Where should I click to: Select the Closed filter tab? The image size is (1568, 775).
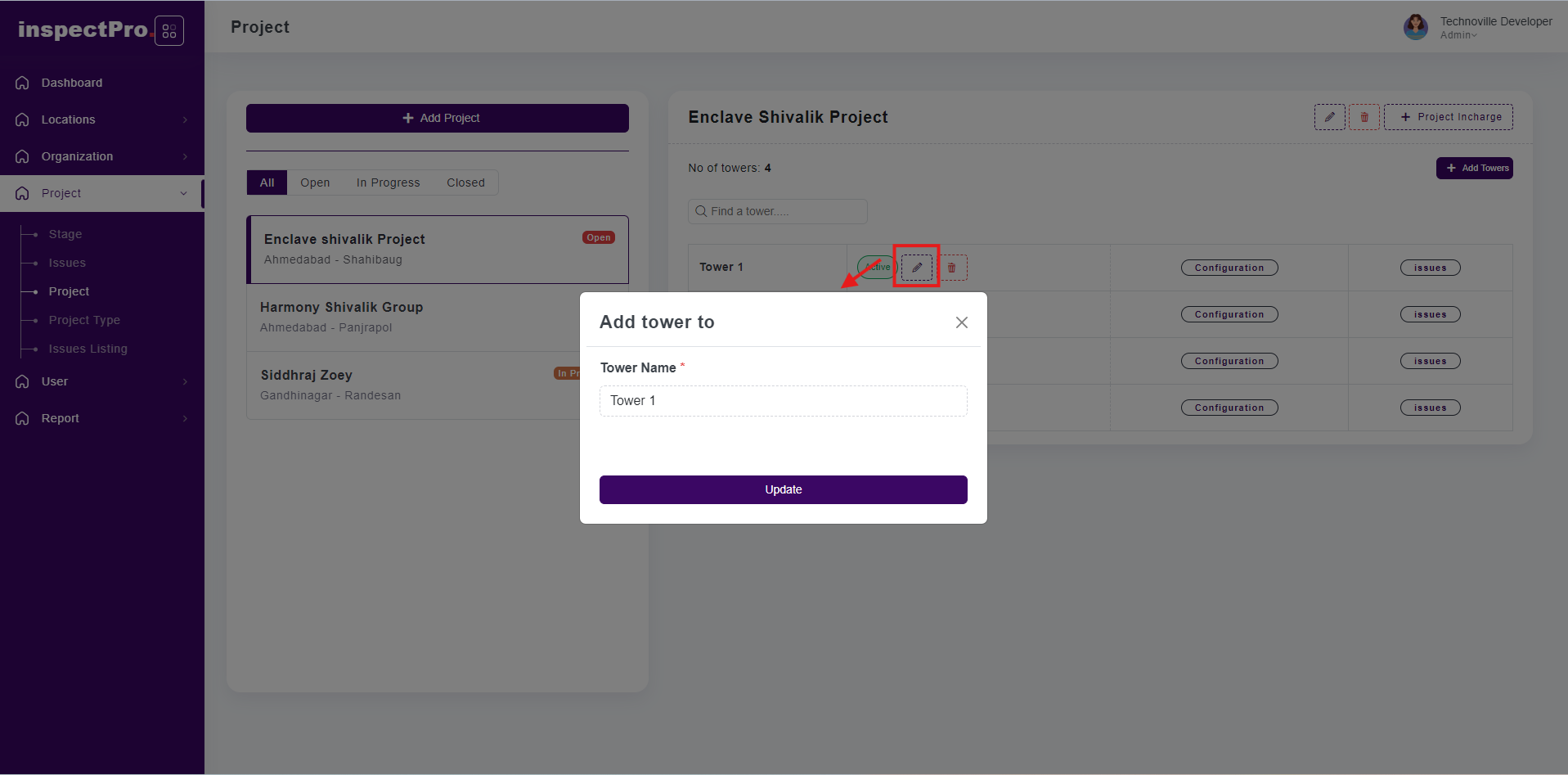[x=465, y=182]
